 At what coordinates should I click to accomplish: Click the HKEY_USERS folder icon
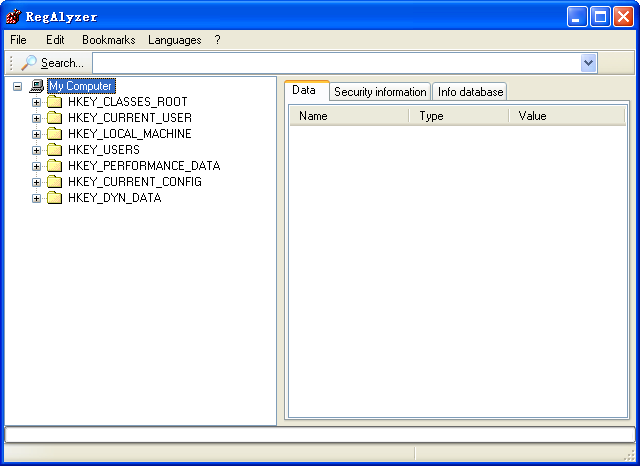click(x=54, y=150)
